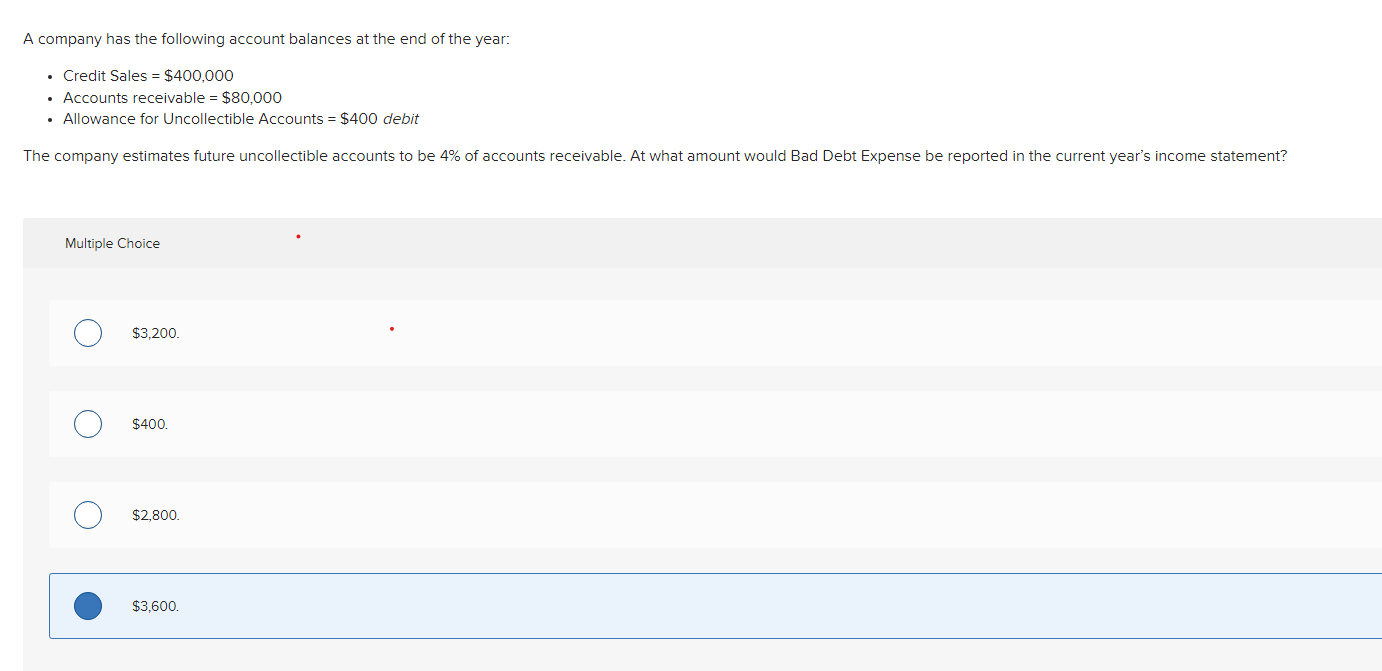
Task: Click the red dot beside Multiple Choice
Action: (297, 236)
